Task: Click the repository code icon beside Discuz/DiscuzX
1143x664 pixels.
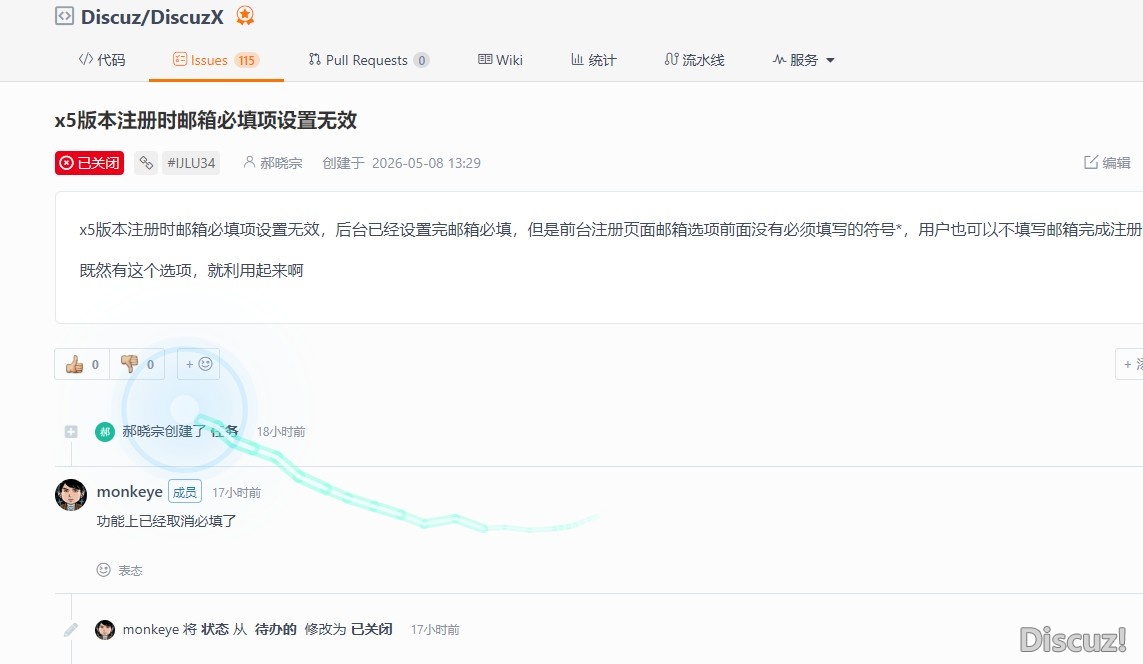Action: [x=64, y=16]
